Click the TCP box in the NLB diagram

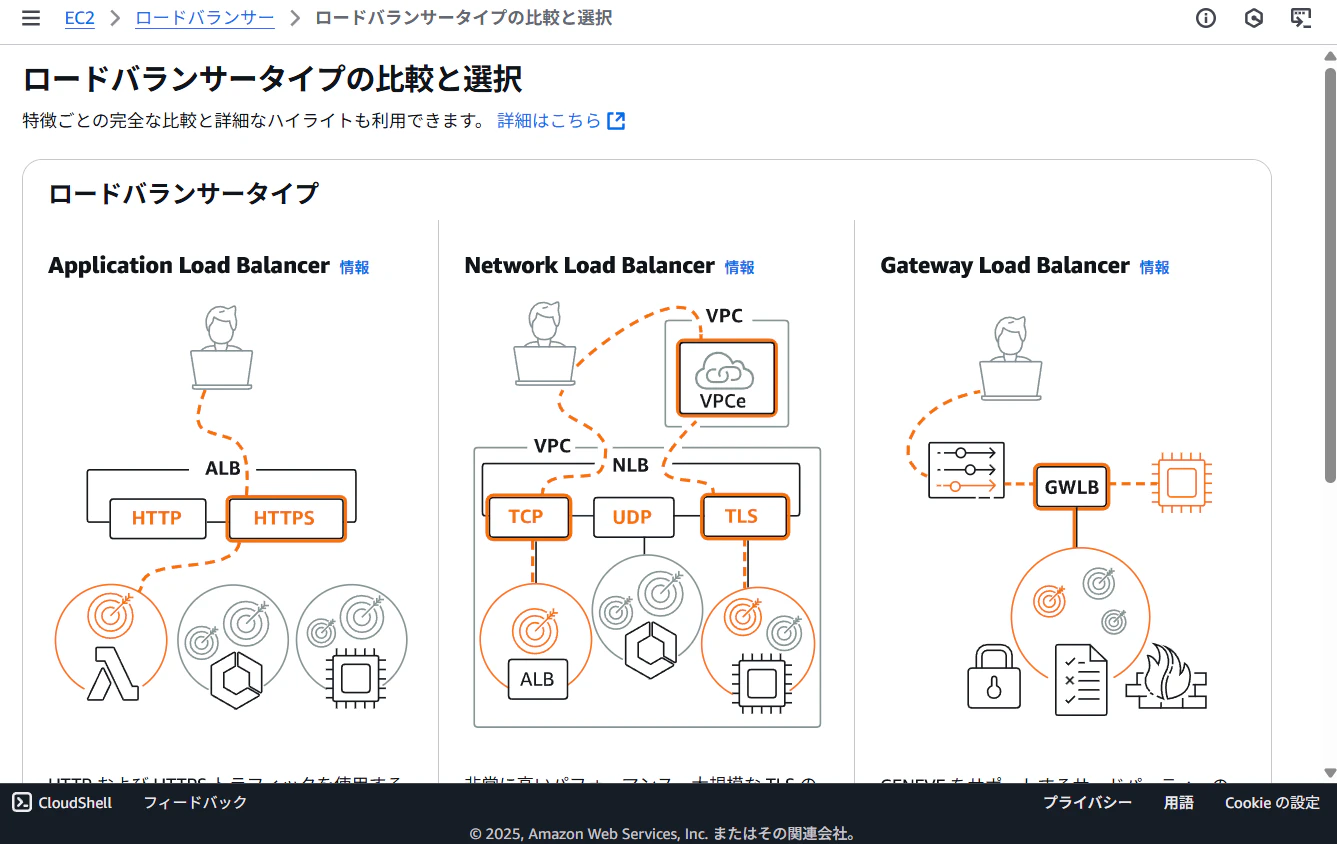tap(527, 517)
